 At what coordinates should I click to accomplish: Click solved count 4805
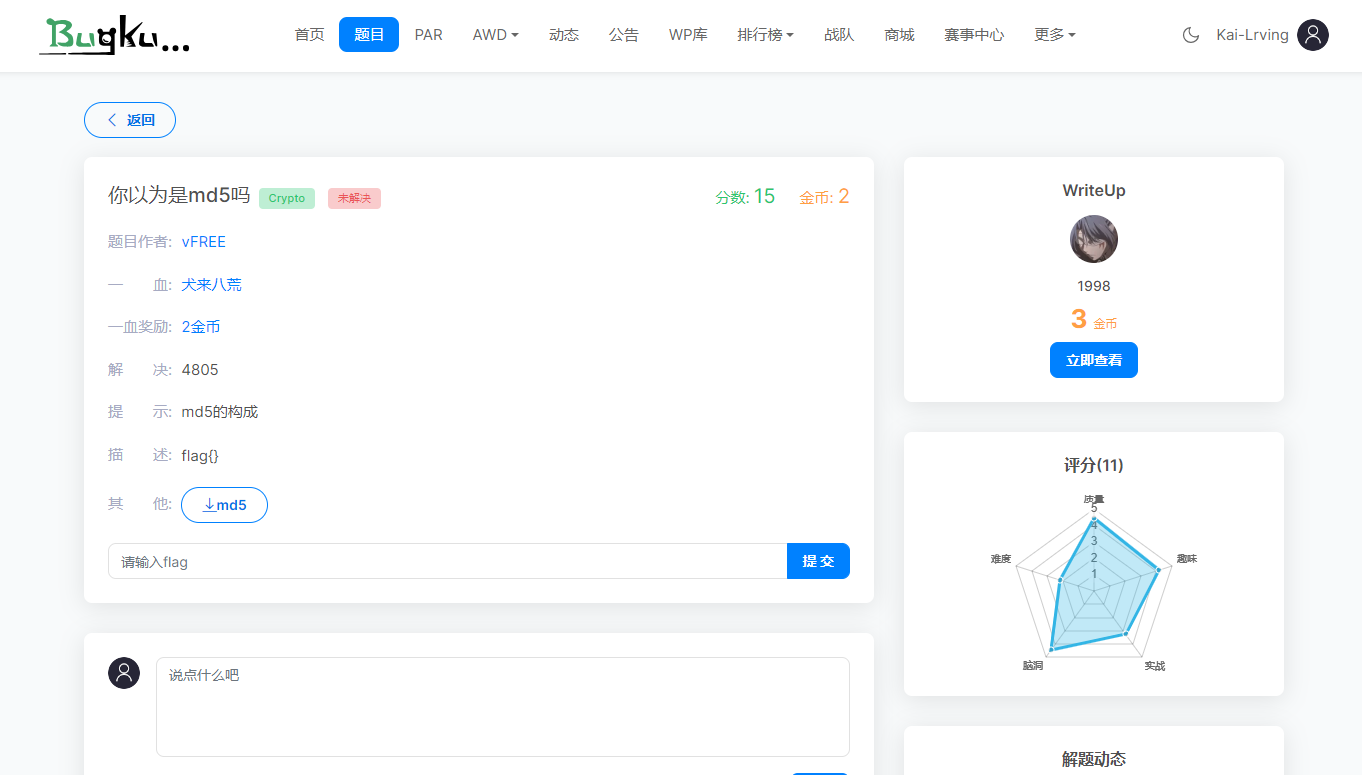200,370
